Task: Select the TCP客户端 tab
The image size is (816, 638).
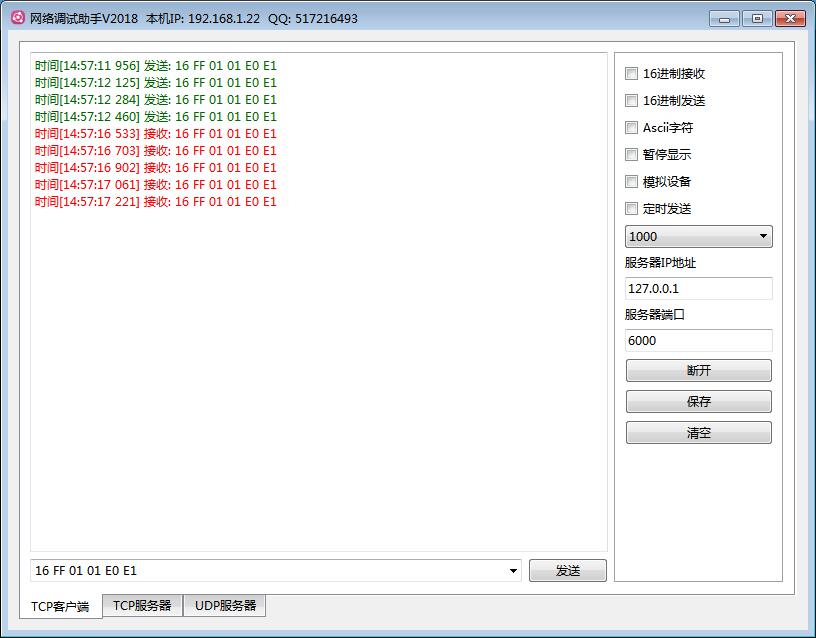Action: click(x=60, y=607)
